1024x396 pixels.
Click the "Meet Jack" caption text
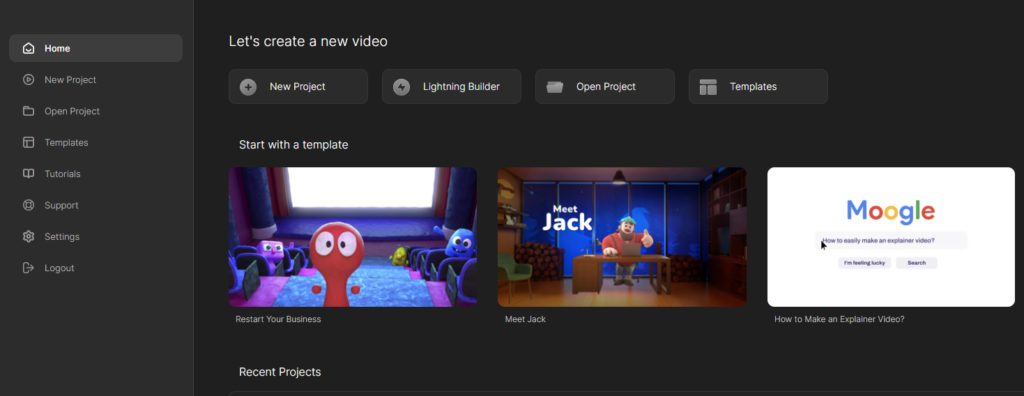(x=525, y=320)
